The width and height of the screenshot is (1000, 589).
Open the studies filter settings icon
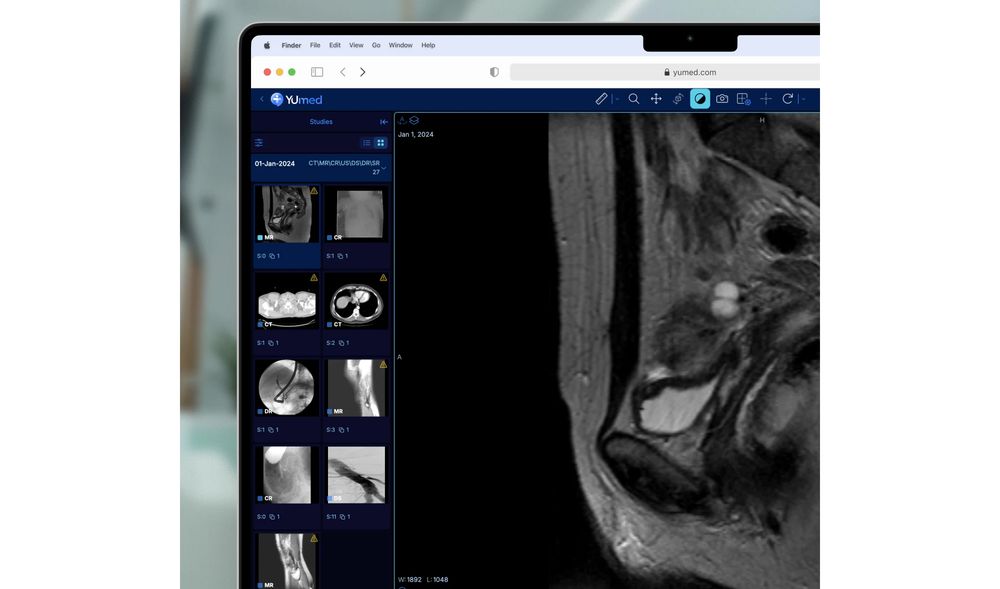point(259,143)
